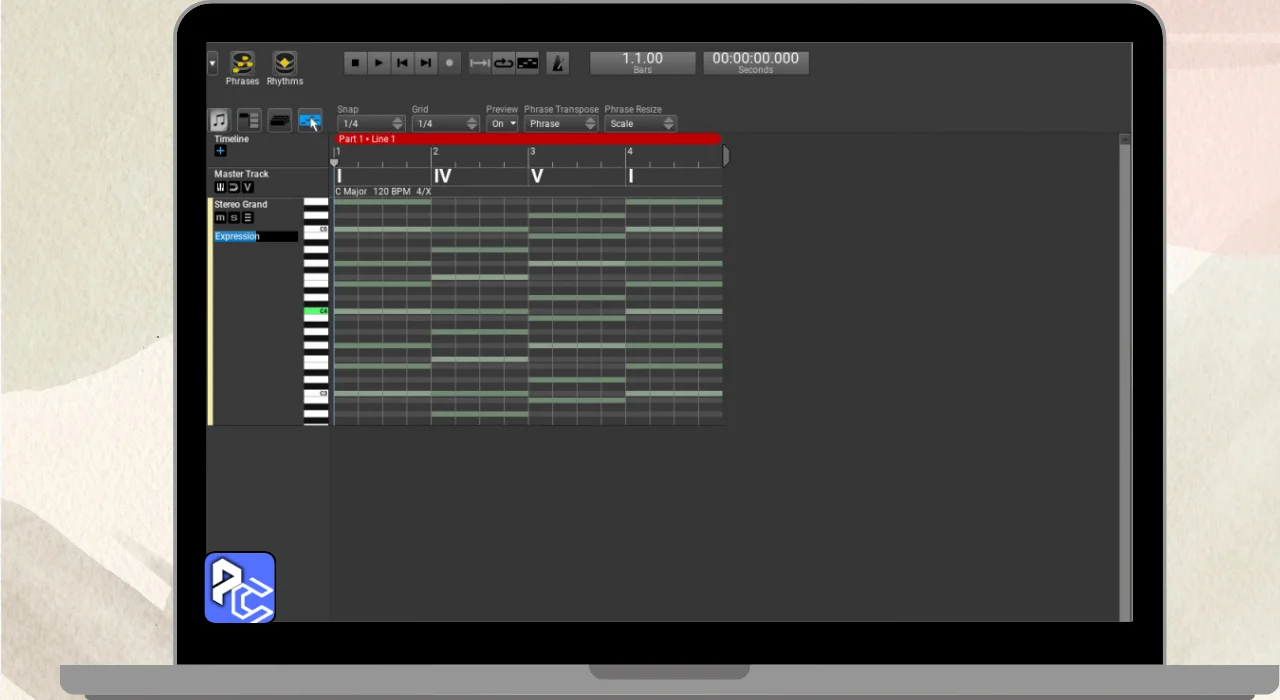Image resolution: width=1280 pixels, height=700 pixels.
Task: Click the highlighted C4 piano key
Action: (x=316, y=311)
